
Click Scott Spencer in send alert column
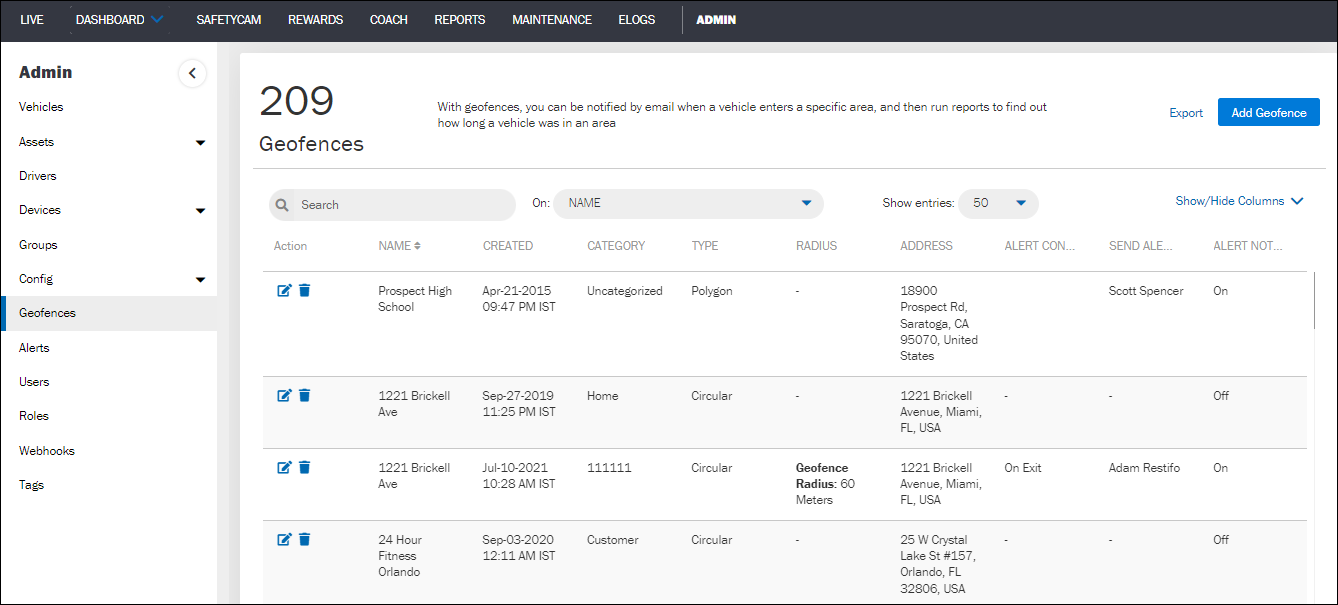pos(1146,291)
